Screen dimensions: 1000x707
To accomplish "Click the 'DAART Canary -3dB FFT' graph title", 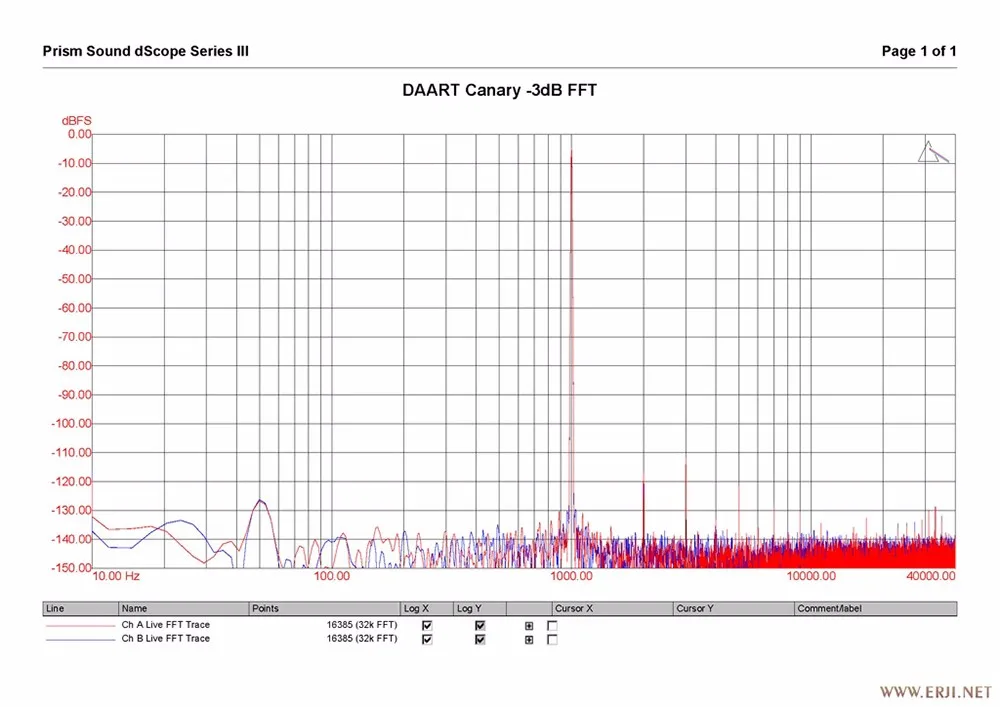I will click(499, 90).
